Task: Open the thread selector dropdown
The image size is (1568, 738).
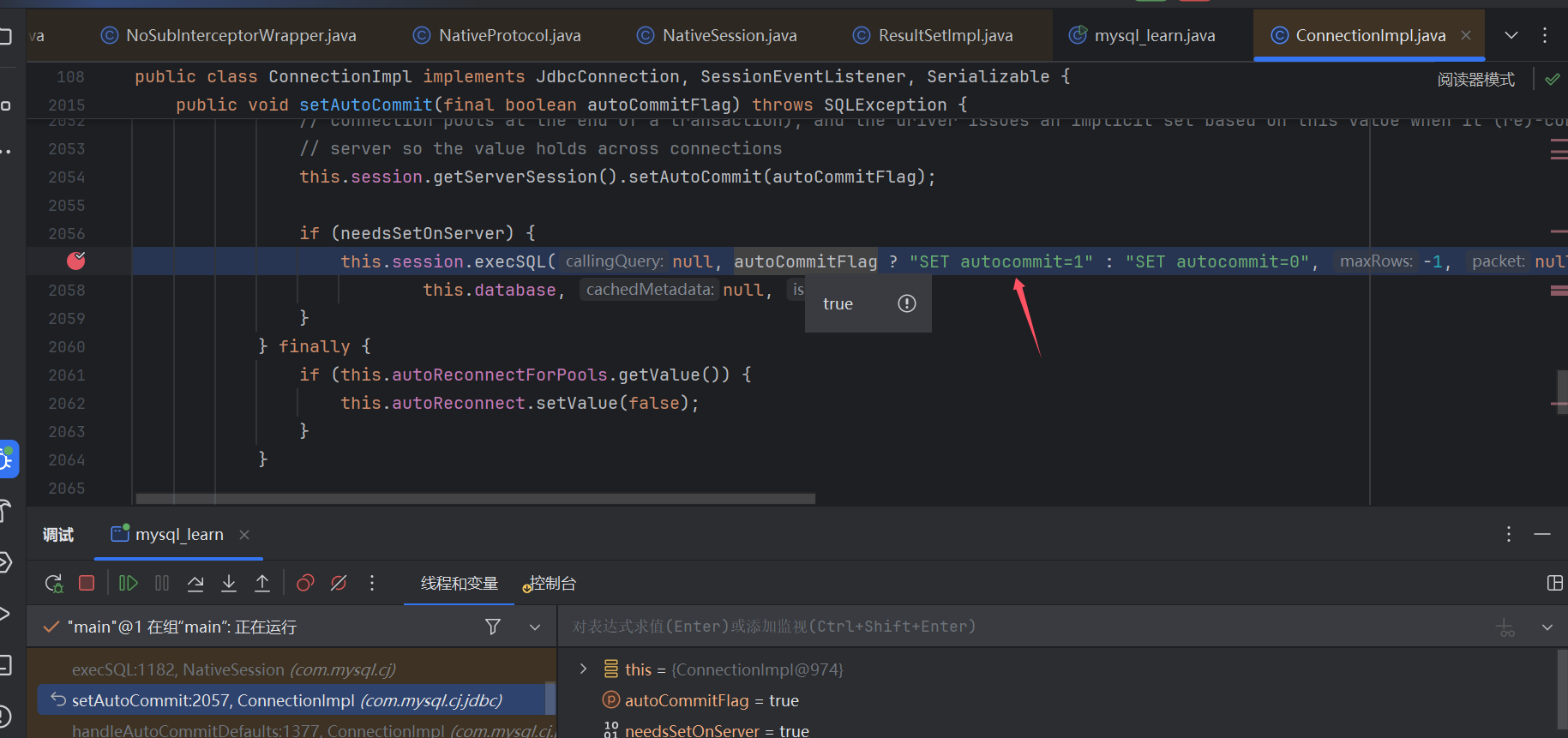Action: pos(535,627)
